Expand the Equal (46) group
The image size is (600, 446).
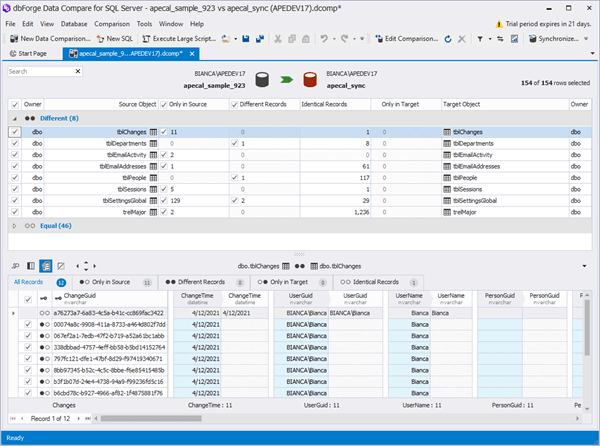[x=15, y=226]
